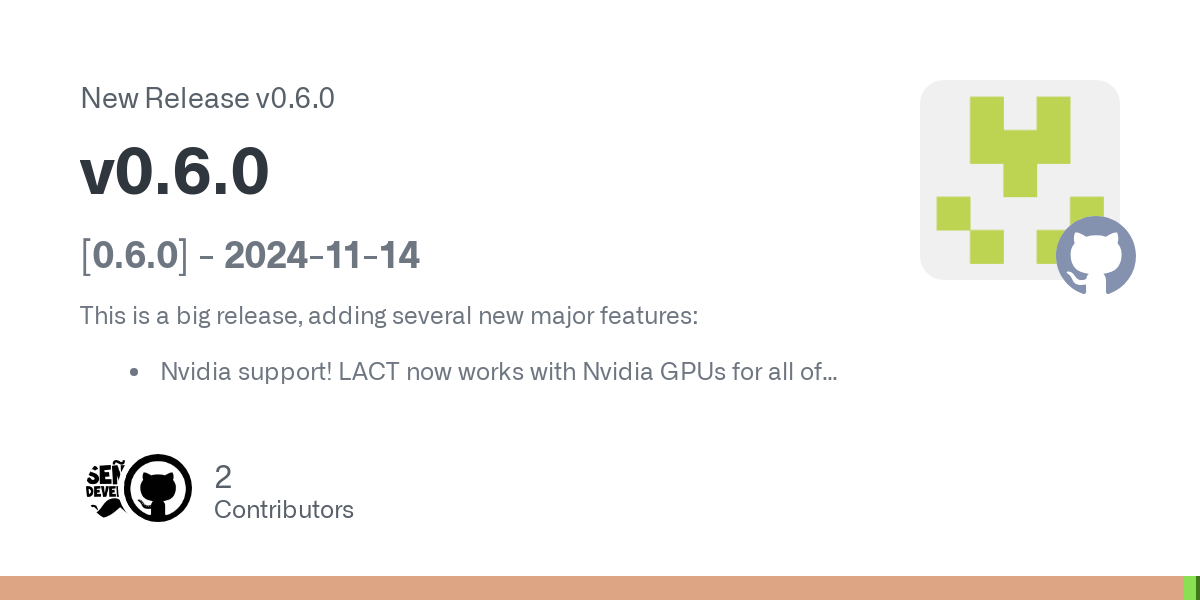This screenshot has width=1200, height=600.
Task: Click the "New Release v0.6.0" label
Action: [207, 98]
